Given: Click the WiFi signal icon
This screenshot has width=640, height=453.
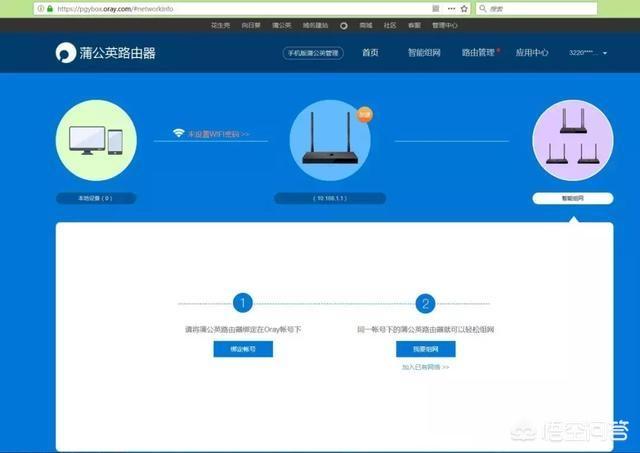Looking at the screenshot, I should [179, 133].
